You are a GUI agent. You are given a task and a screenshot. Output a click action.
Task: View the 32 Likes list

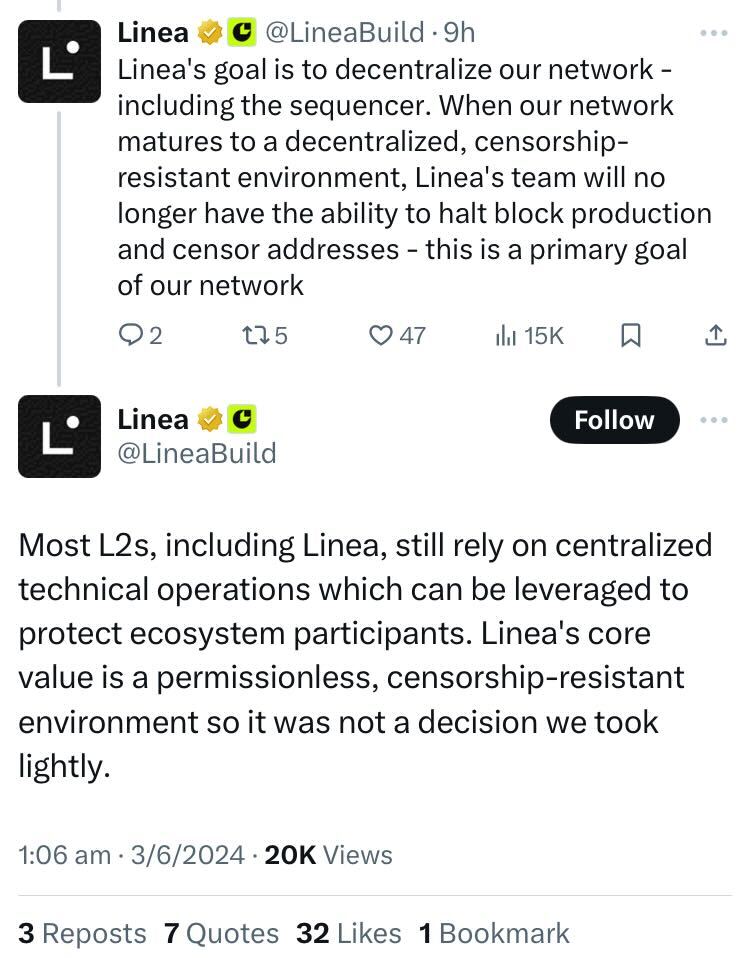click(348, 933)
